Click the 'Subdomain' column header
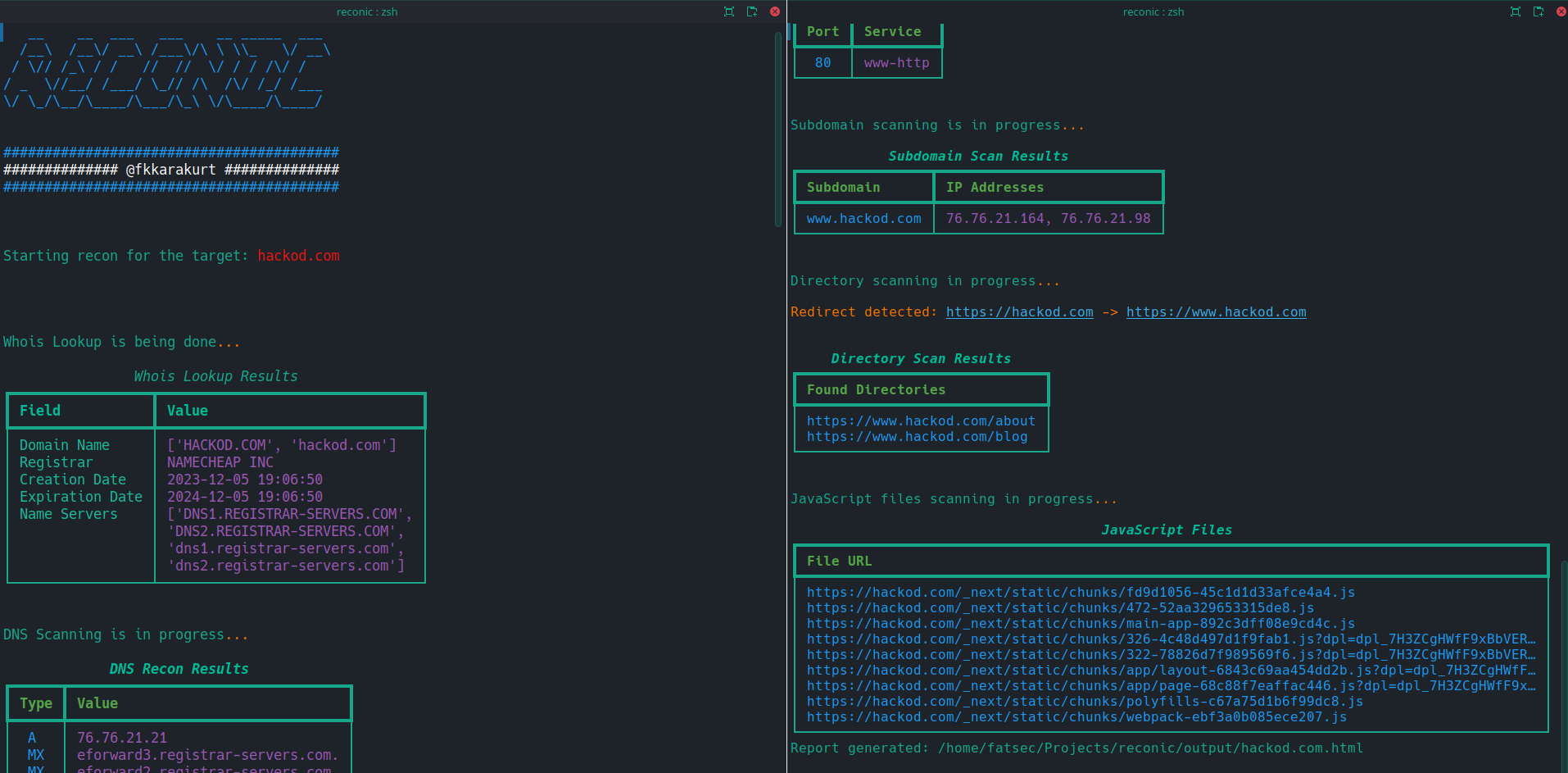1568x773 pixels. (x=844, y=188)
